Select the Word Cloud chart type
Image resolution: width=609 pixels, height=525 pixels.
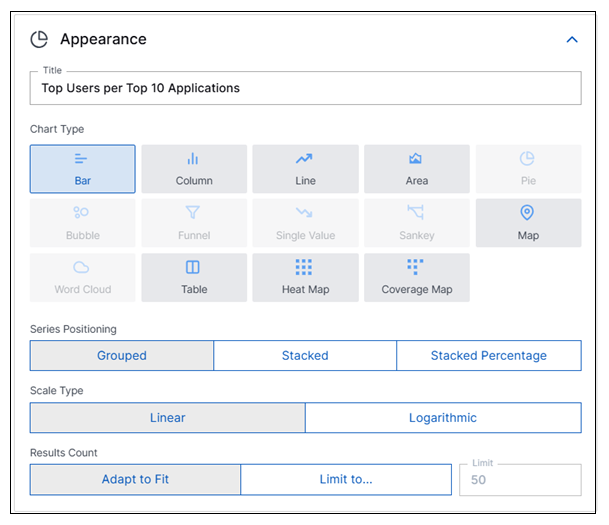coord(83,278)
